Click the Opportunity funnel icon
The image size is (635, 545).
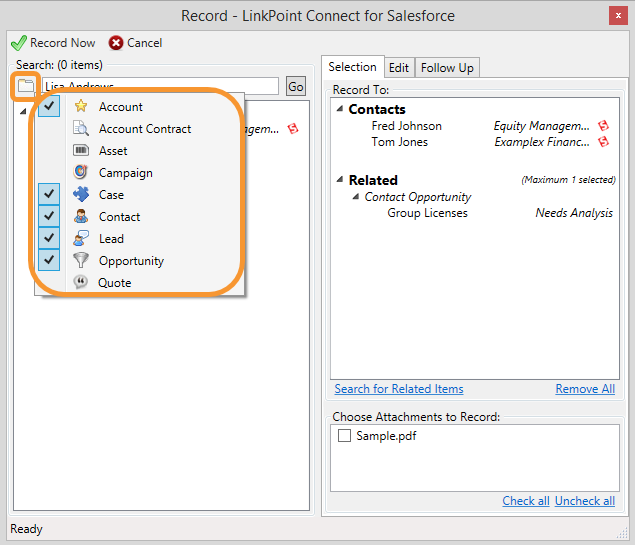tap(81, 260)
